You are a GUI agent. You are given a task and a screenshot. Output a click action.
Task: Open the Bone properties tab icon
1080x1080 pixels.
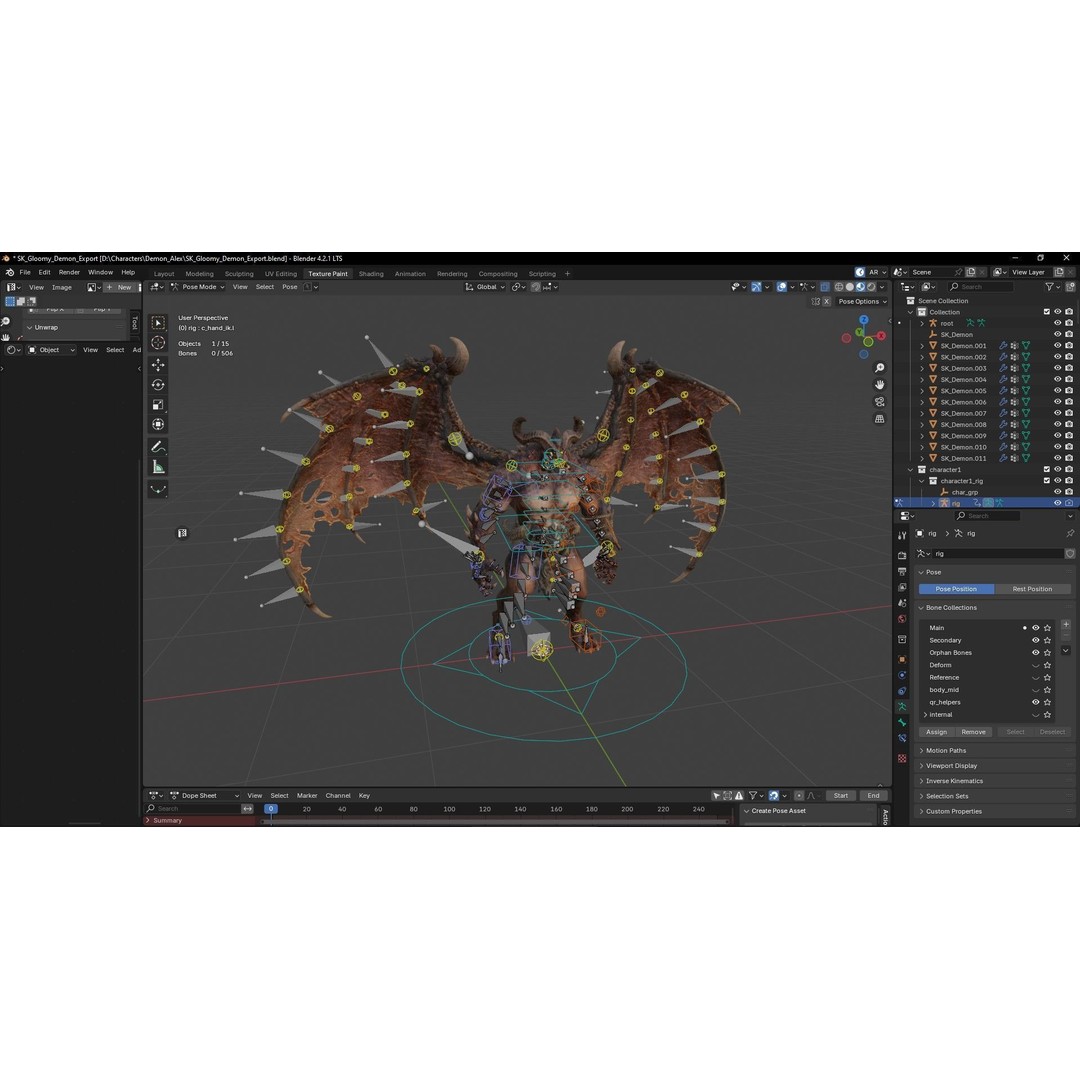[902, 722]
